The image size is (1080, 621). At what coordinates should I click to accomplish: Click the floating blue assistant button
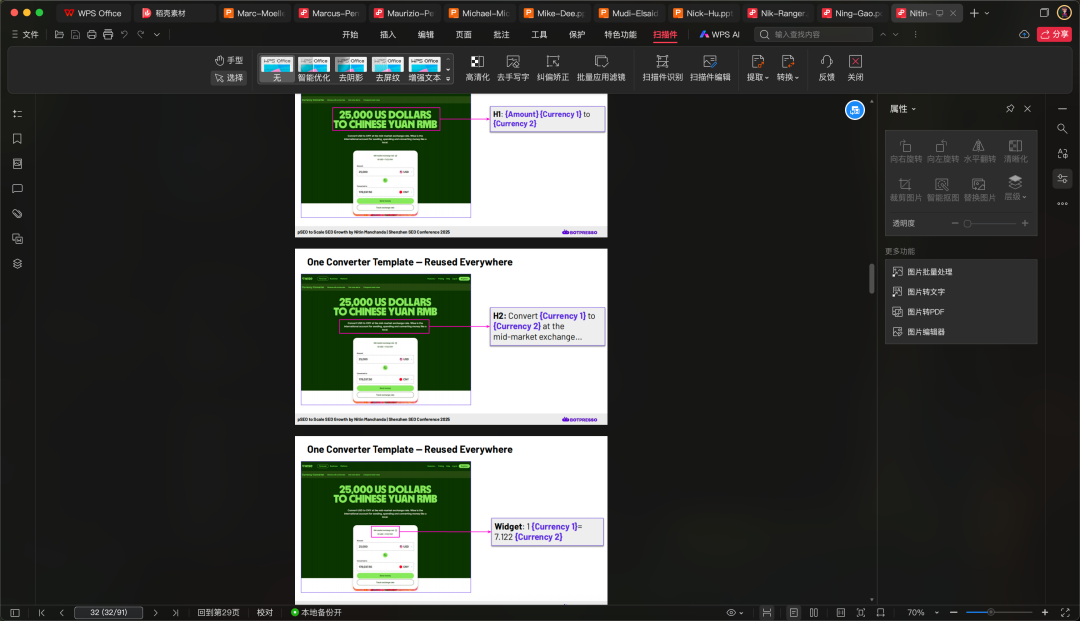[x=855, y=110]
